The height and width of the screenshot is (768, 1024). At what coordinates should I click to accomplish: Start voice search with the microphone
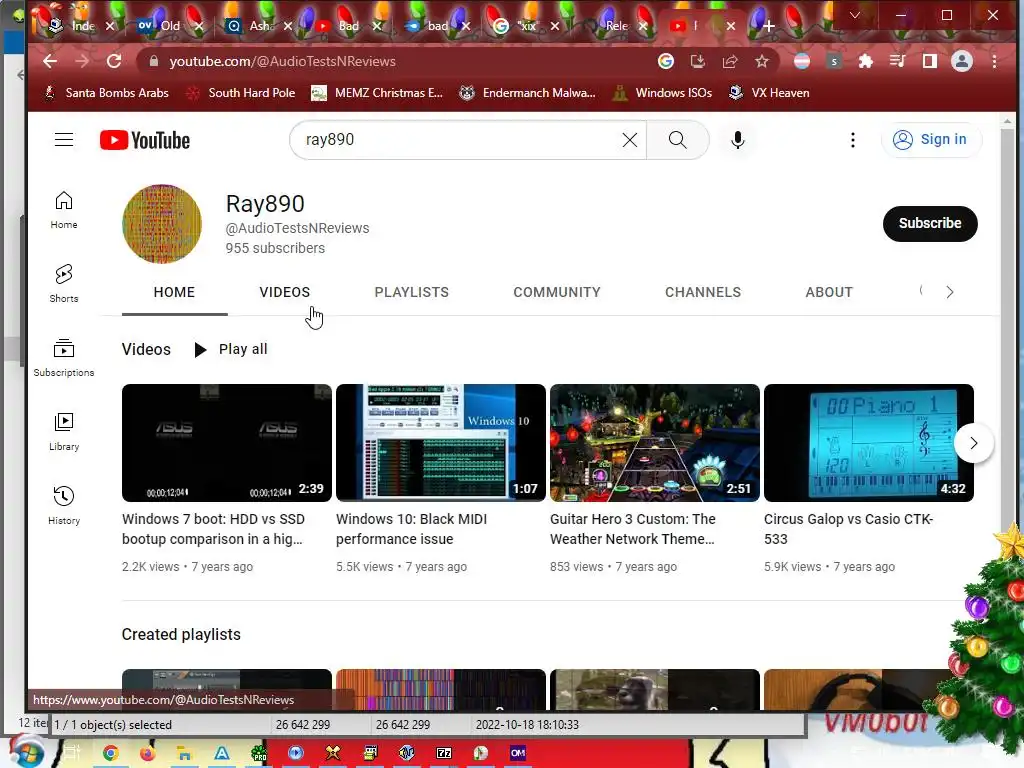click(738, 140)
